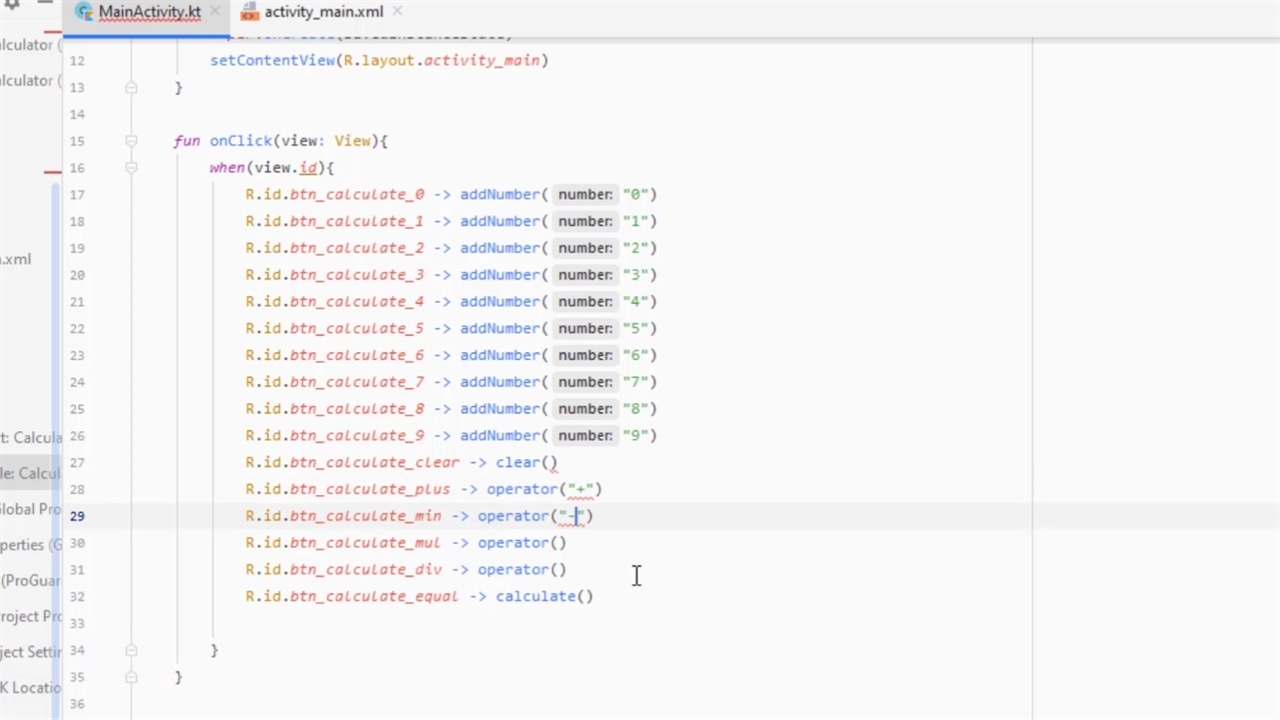Close the activity_main.xml tab

click(397, 12)
